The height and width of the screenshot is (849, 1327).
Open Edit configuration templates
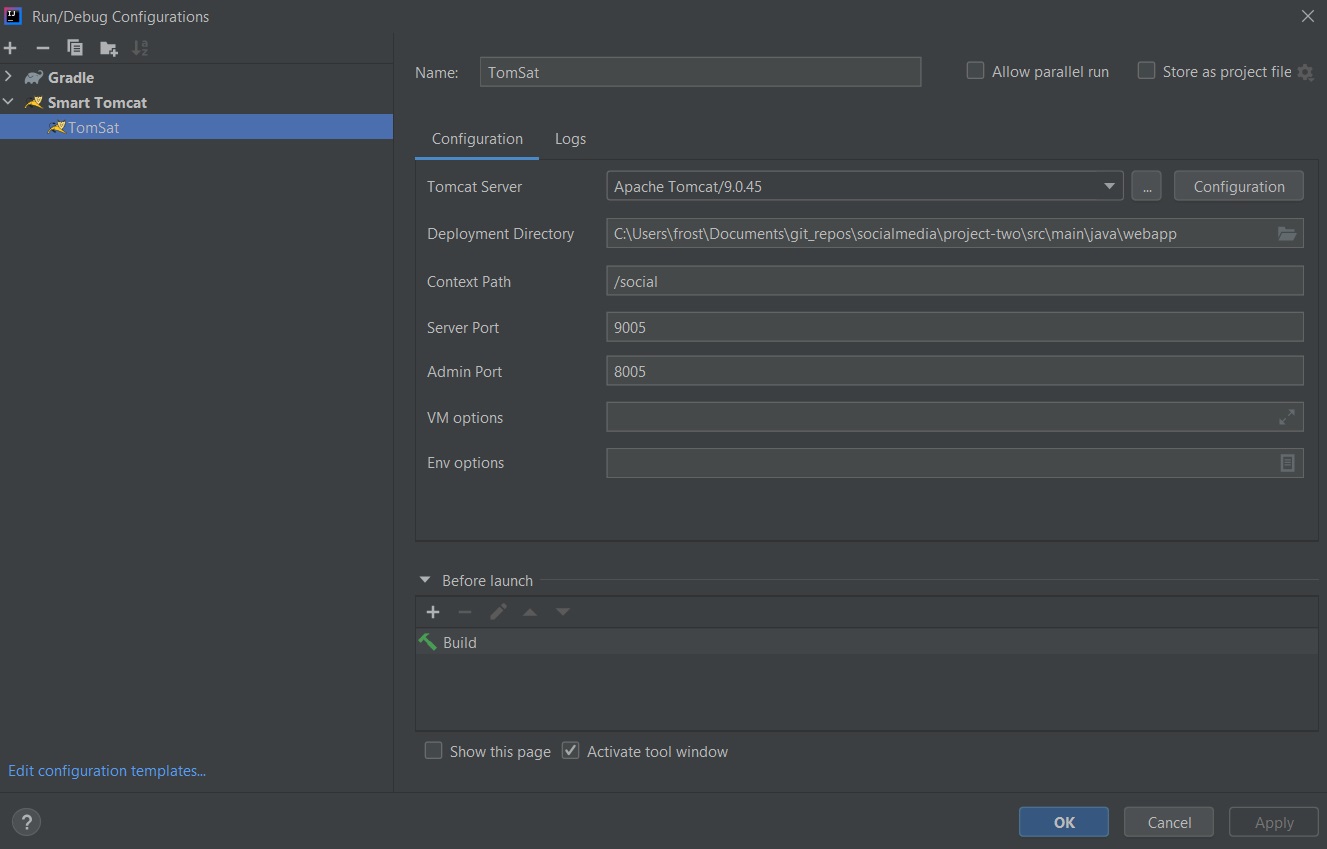point(106,770)
